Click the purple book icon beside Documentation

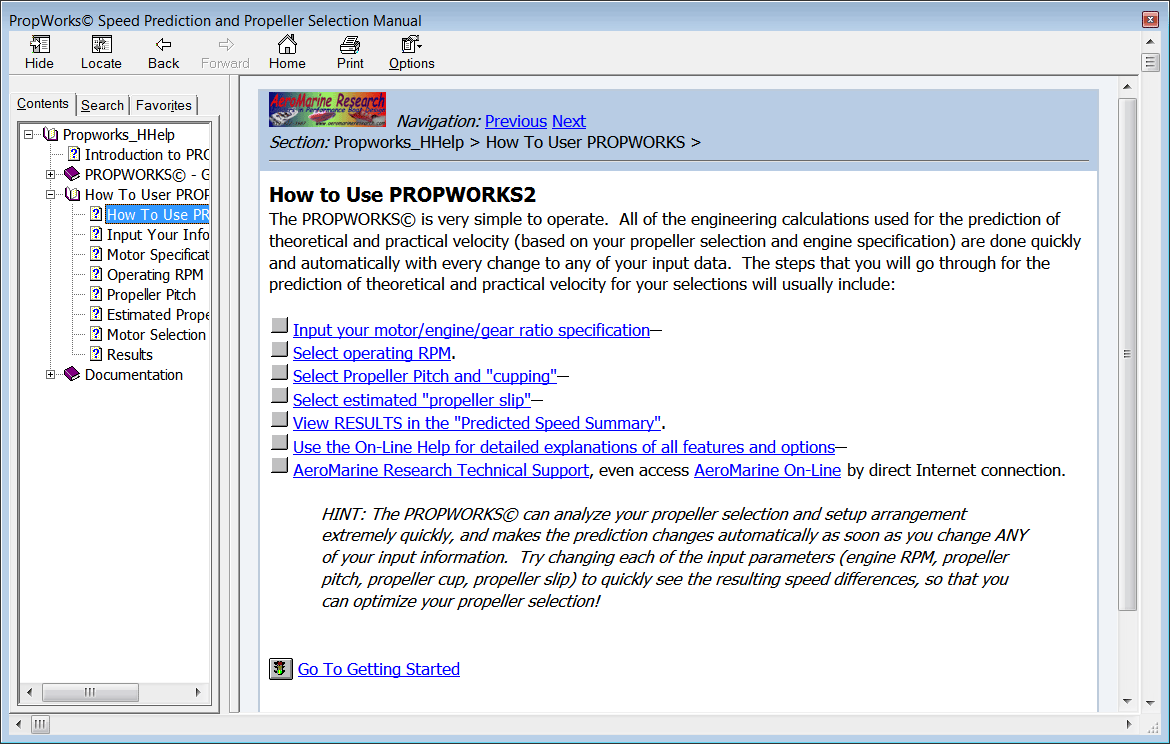coord(72,374)
